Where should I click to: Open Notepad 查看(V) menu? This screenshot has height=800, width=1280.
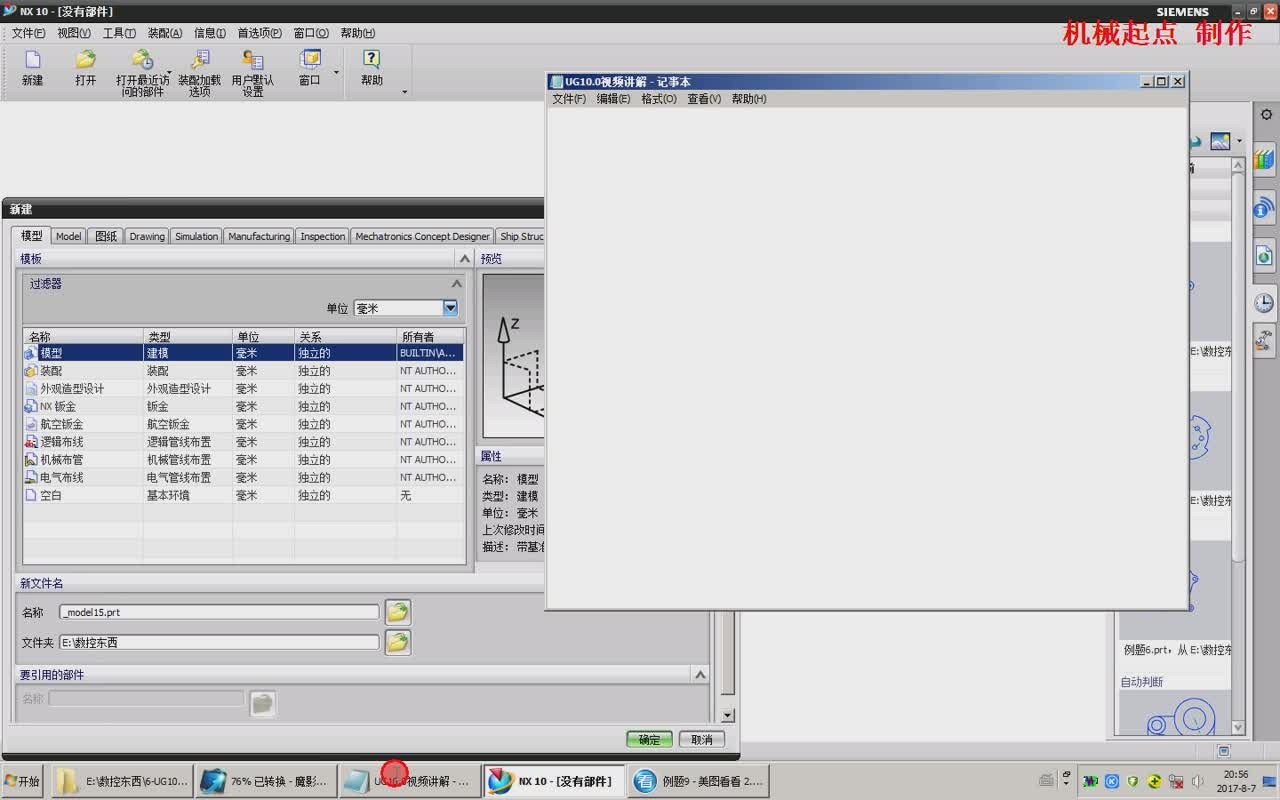click(x=704, y=99)
